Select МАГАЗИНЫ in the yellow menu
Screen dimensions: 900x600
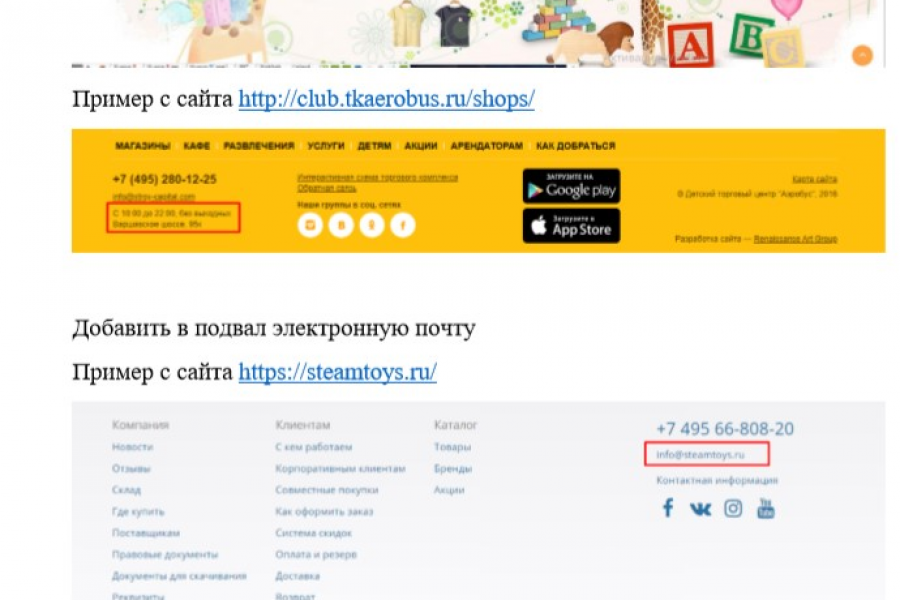pos(143,146)
